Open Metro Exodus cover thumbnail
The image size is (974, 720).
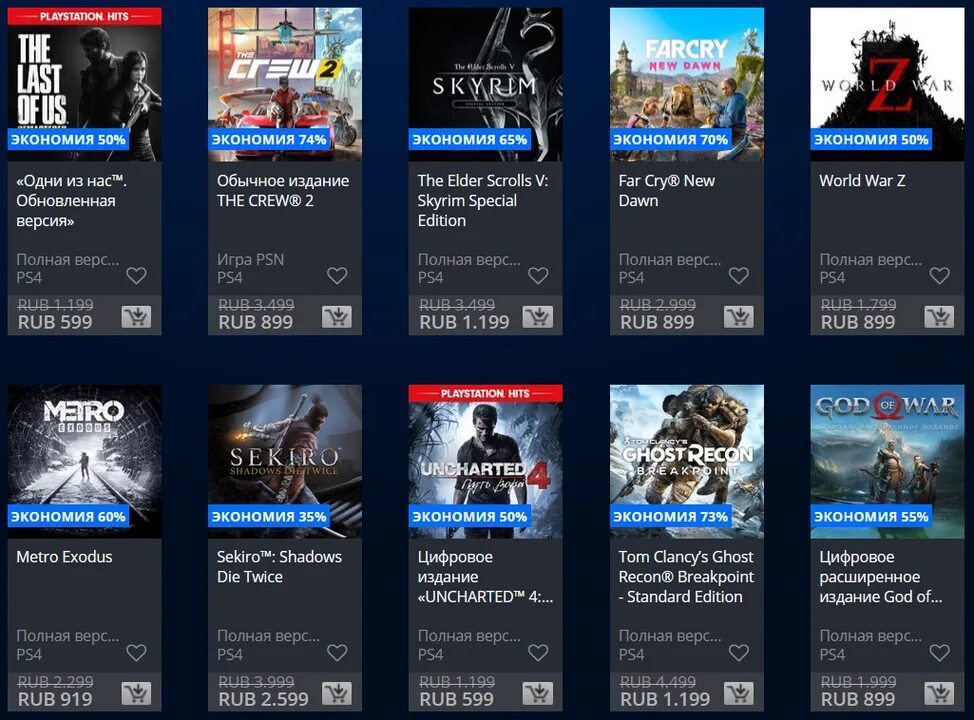click(84, 462)
